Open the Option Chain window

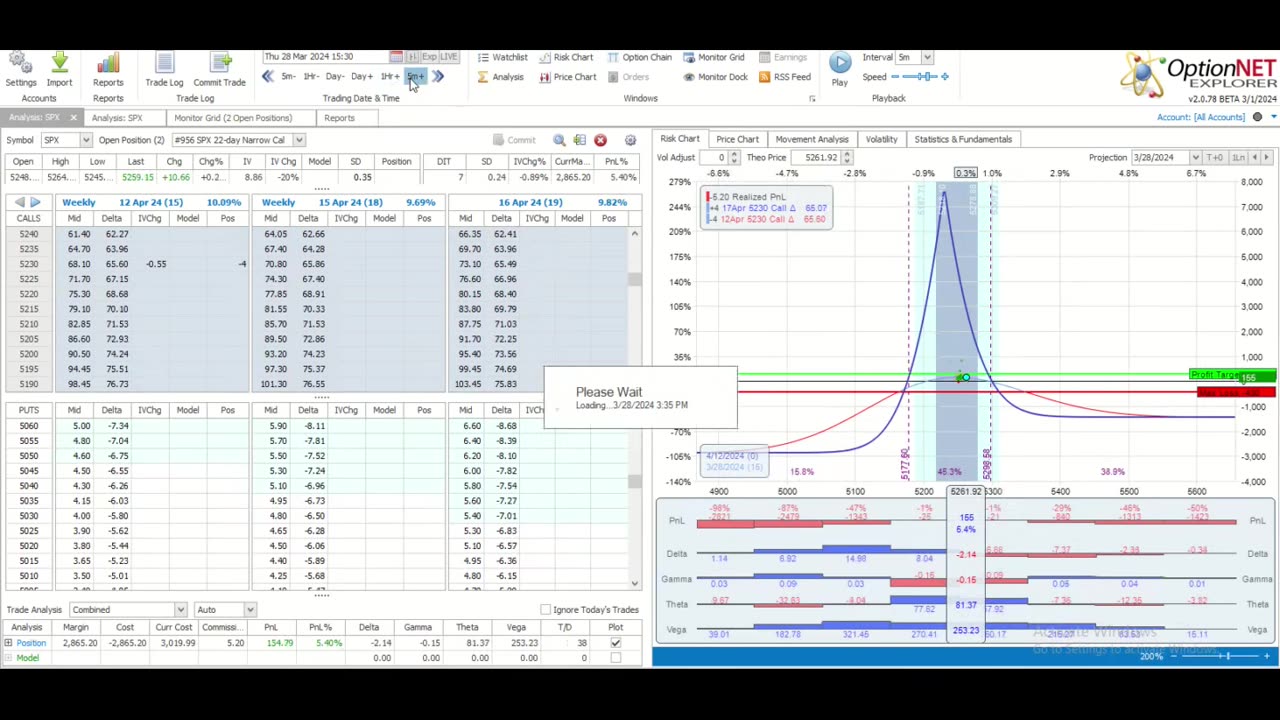coord(639,57)
